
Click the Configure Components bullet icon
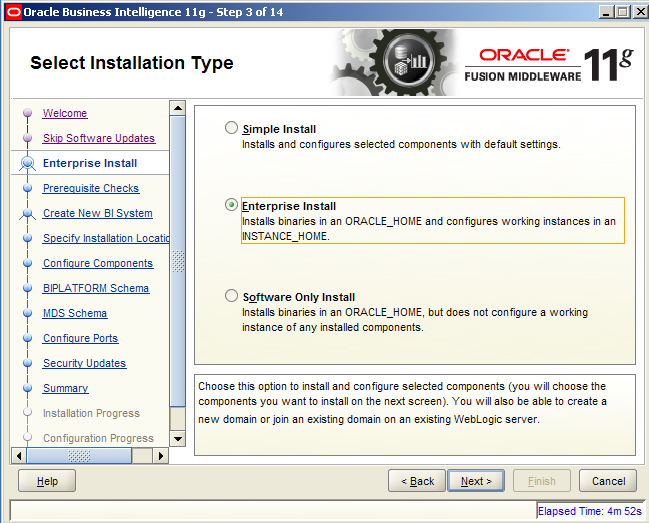(x=28, y=263)
